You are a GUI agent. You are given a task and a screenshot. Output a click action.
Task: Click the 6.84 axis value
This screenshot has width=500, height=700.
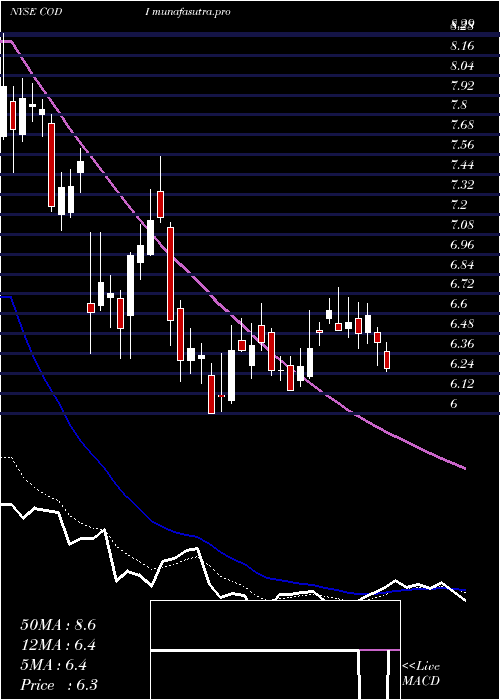click(x=462, y=264)
